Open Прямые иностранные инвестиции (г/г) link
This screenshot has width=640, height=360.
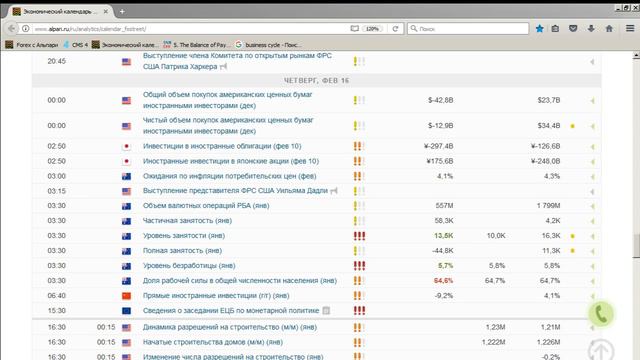216,295
